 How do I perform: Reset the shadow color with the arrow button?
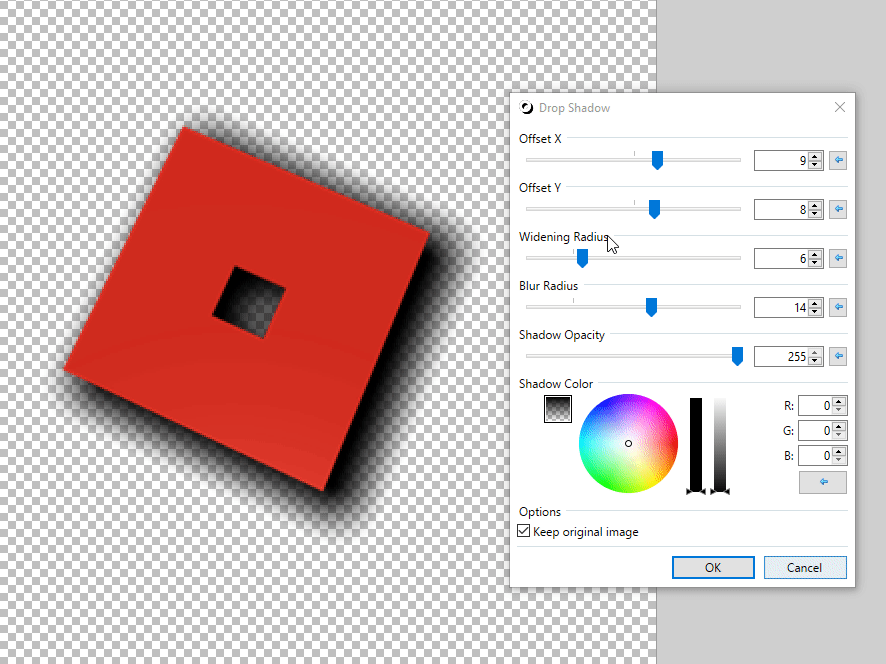pyautogui.click(x=822, y=482)
